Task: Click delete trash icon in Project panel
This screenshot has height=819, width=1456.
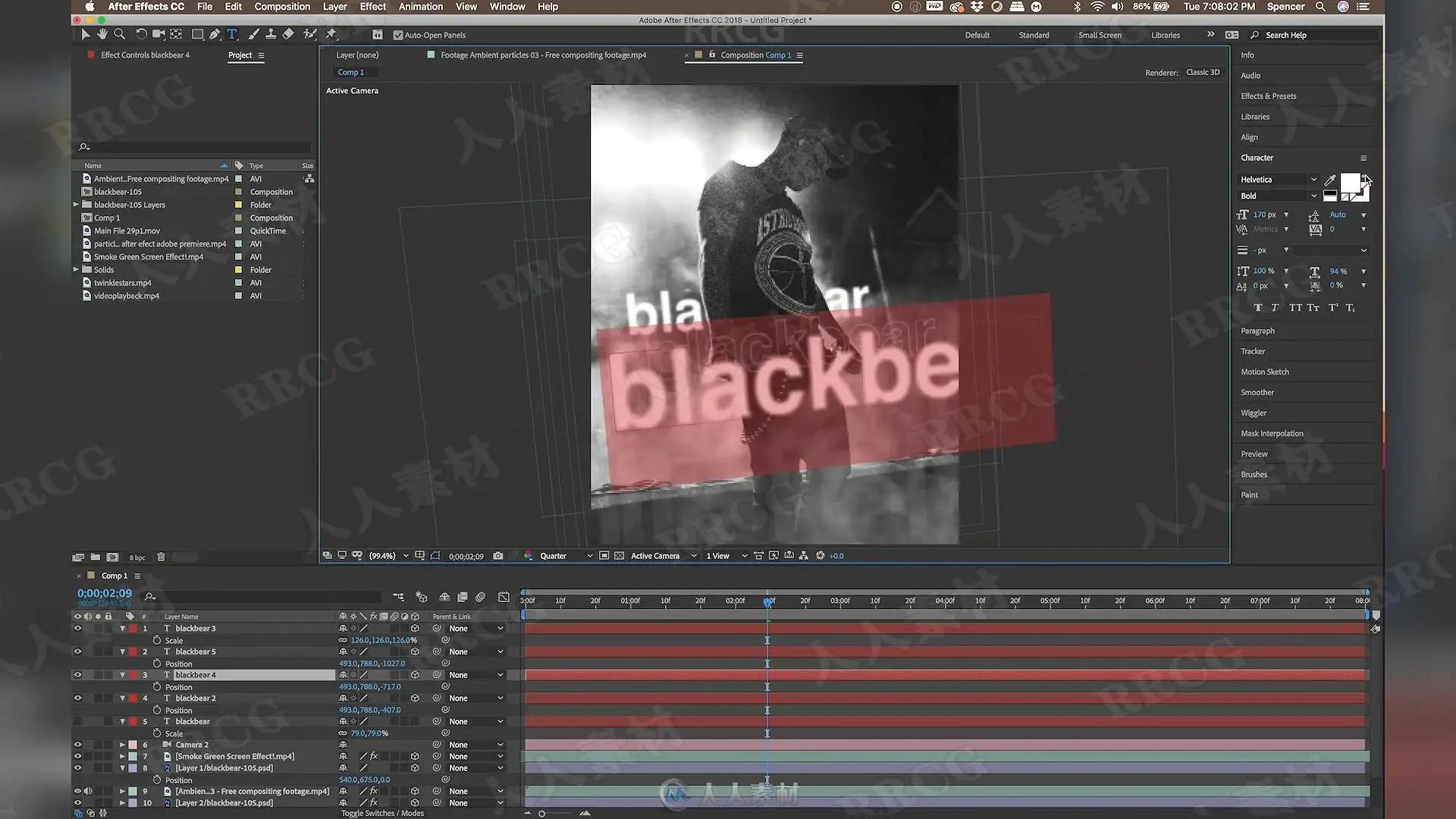Action: pyautogui.click(x=161, y=557)
